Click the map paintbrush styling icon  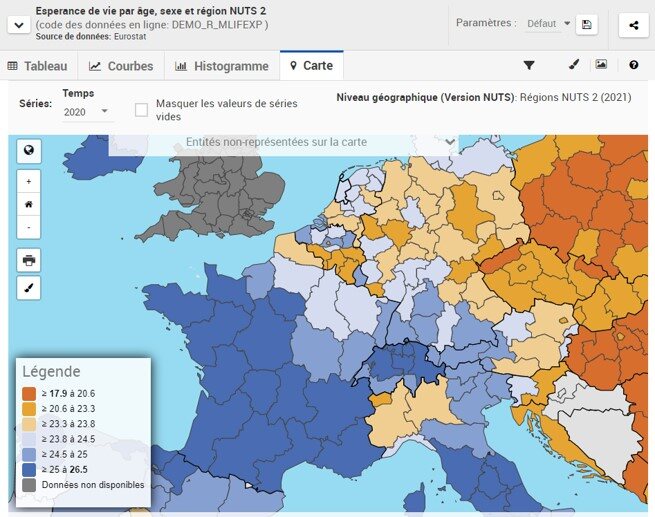[29, 288]
